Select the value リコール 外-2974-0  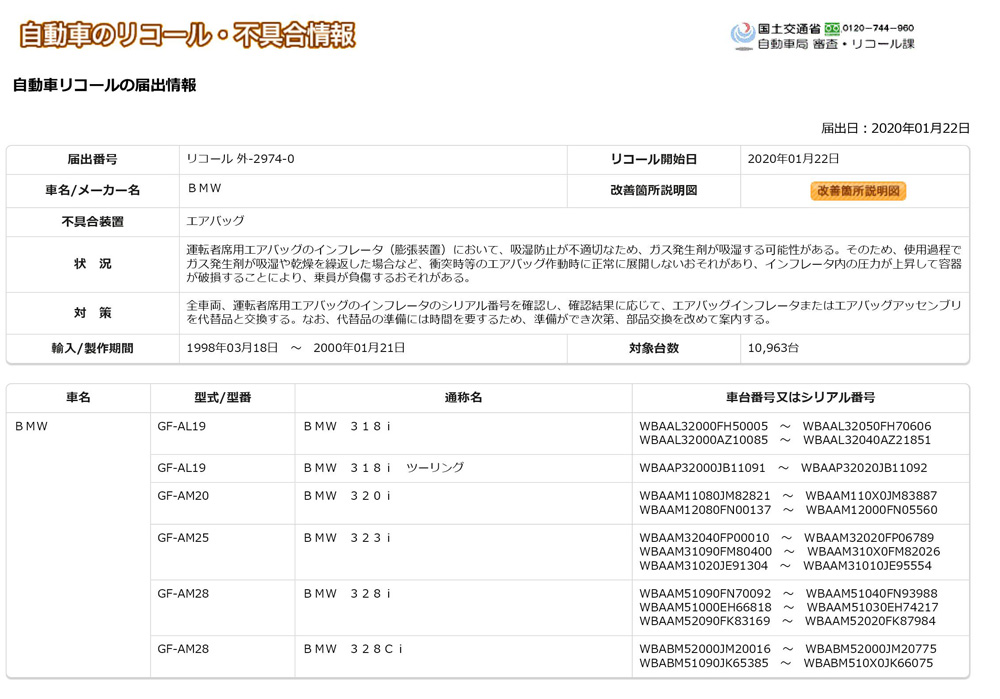coord(240,159)
